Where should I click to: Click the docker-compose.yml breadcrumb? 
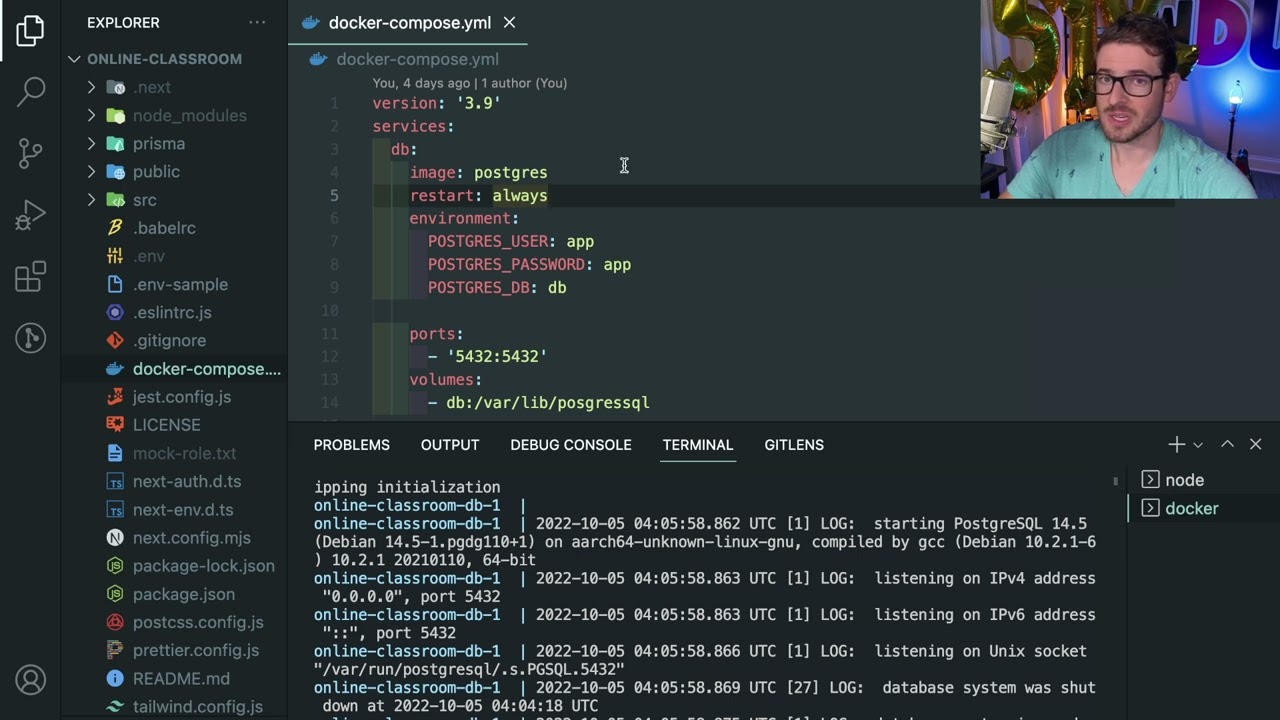coord(417,59)
